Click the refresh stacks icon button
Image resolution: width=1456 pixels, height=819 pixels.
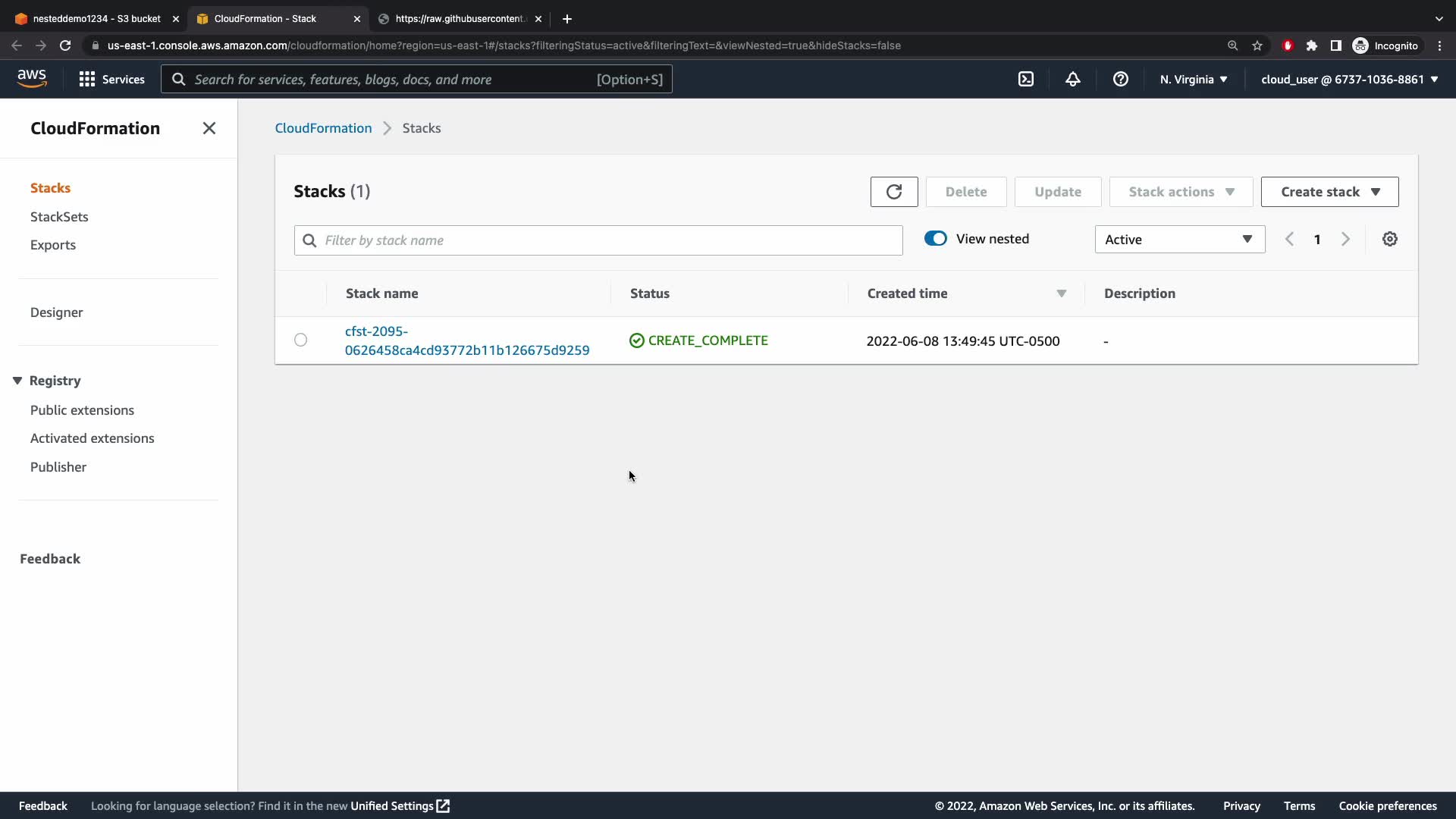tap(893, 192)
